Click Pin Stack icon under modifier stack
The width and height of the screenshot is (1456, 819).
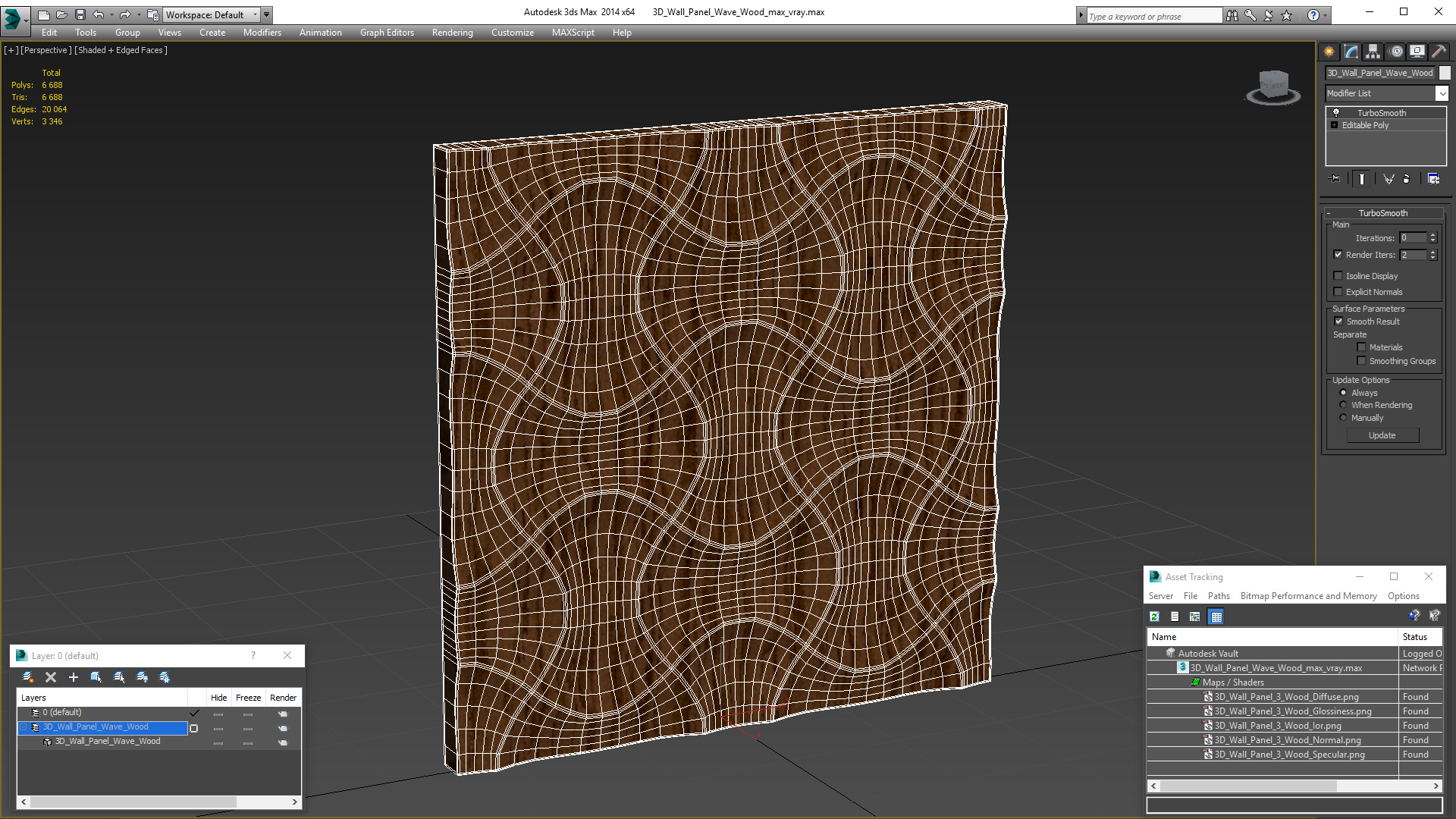tap(1335, 179)
